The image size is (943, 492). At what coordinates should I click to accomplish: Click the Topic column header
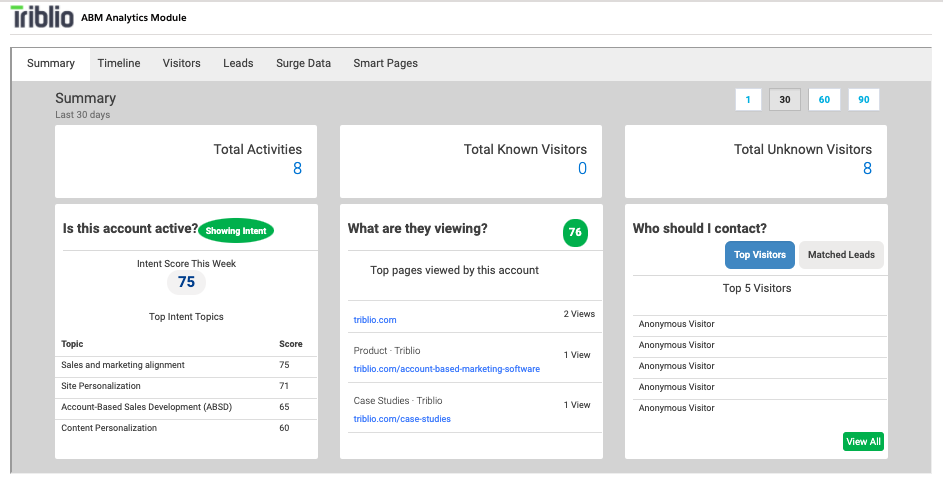[x=72, y=344]
